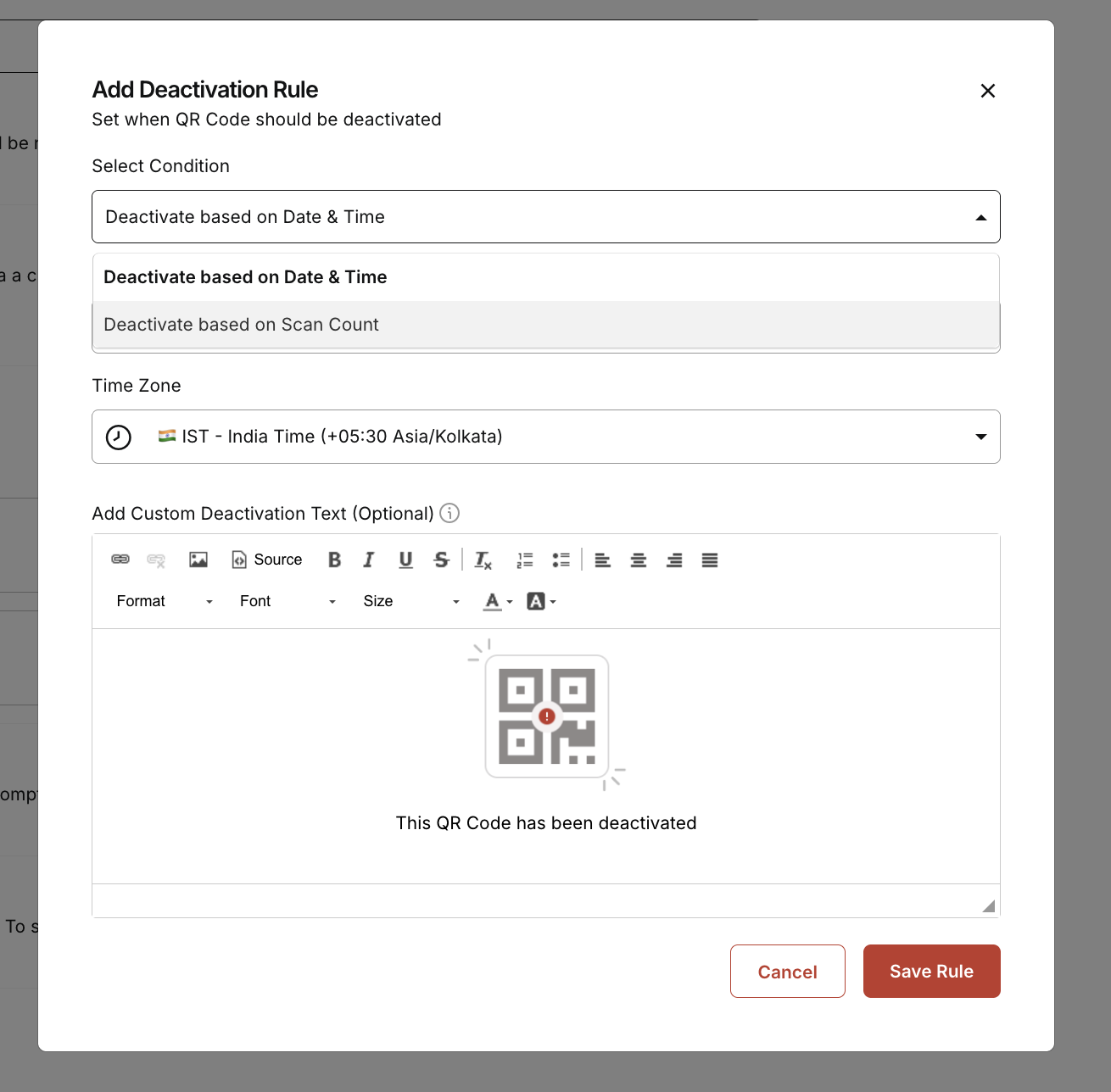Click the remove format icon
Image resolution: width=1111 pixels, height=1092 pixels.
point(483,560)
